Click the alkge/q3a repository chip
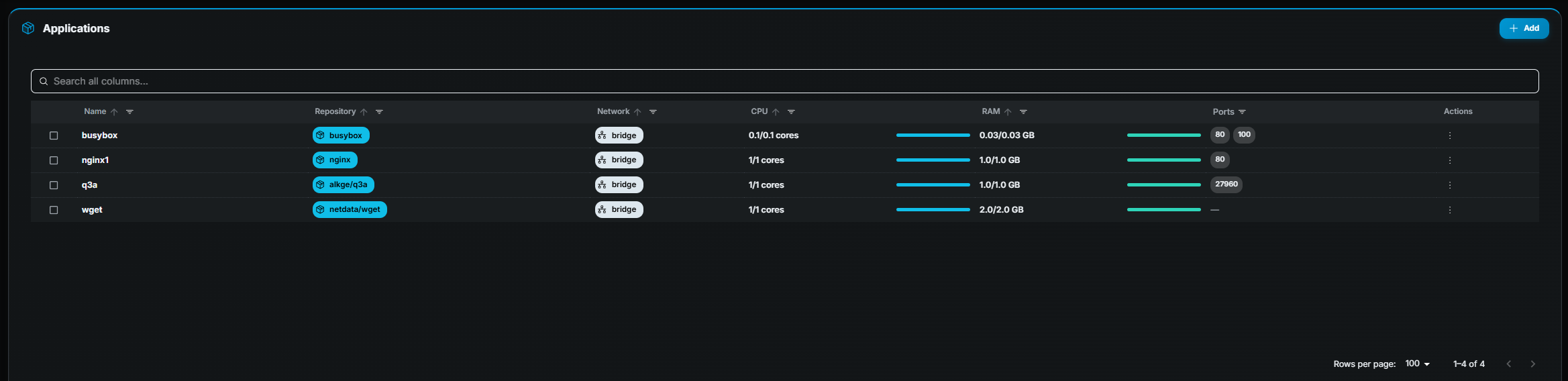 (x=344, y=184)
